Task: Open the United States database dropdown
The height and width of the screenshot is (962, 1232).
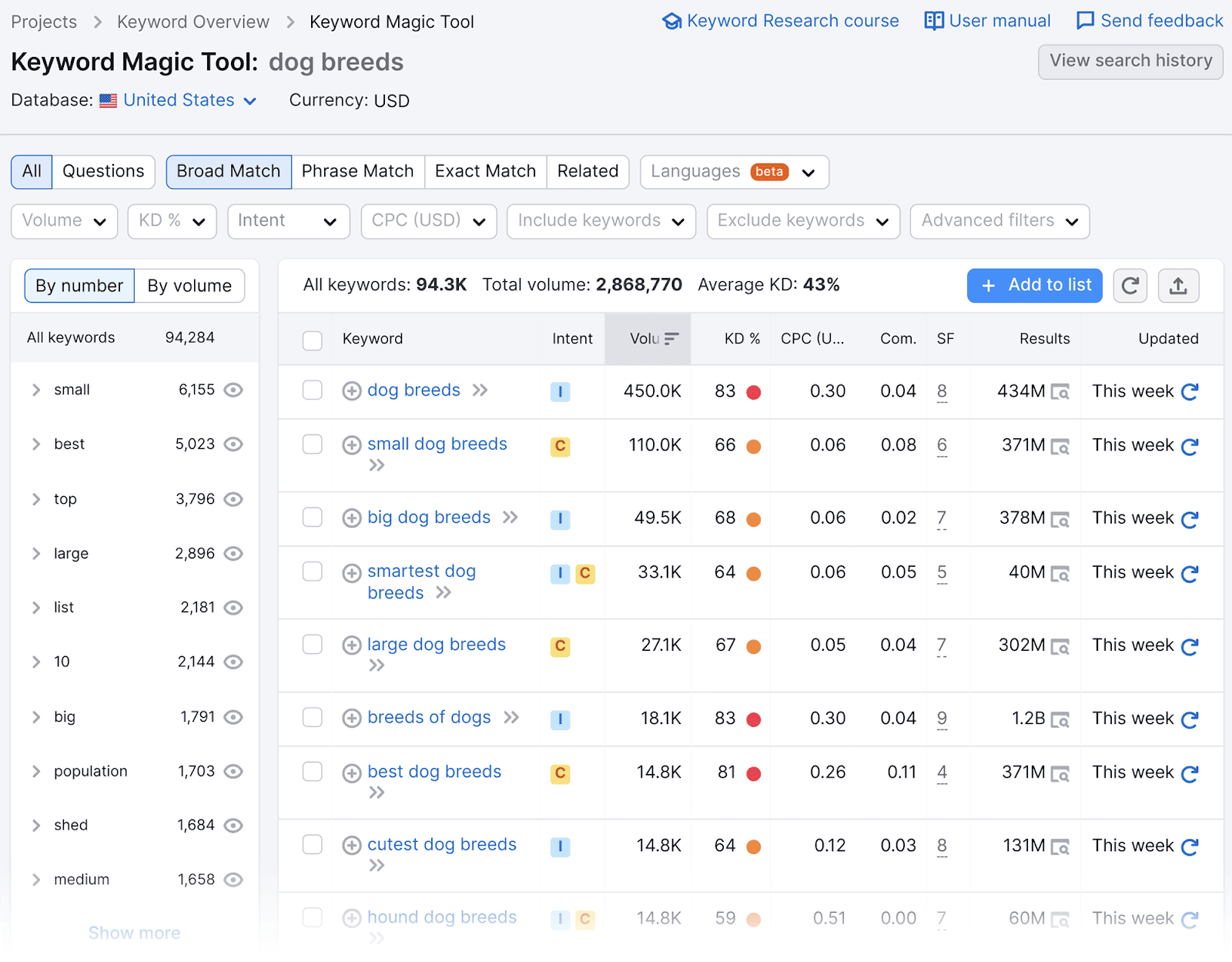Action: point(179,100)
